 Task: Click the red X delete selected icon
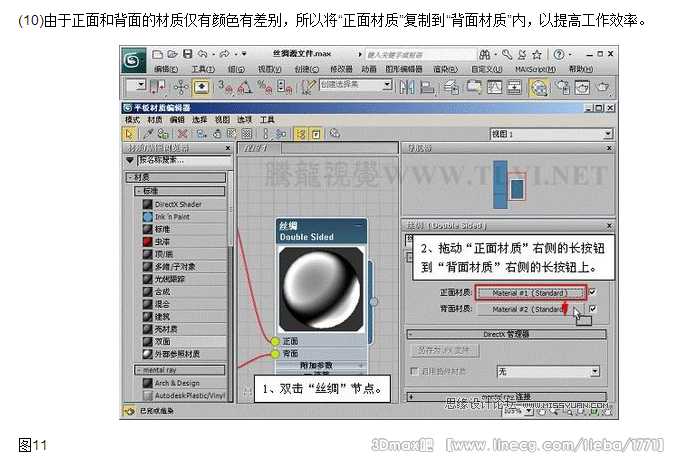(182, 134)
